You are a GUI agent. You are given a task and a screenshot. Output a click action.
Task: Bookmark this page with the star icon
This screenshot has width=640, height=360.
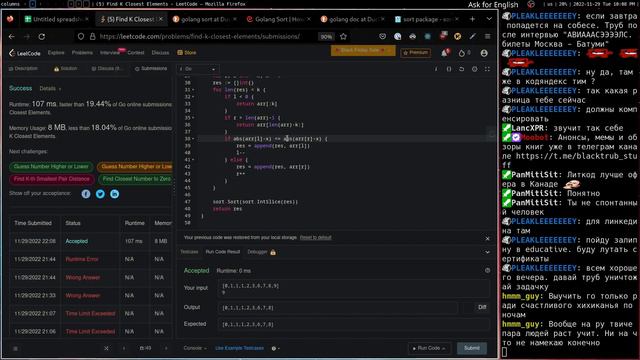pyautogui.click(x=343, y=37)
